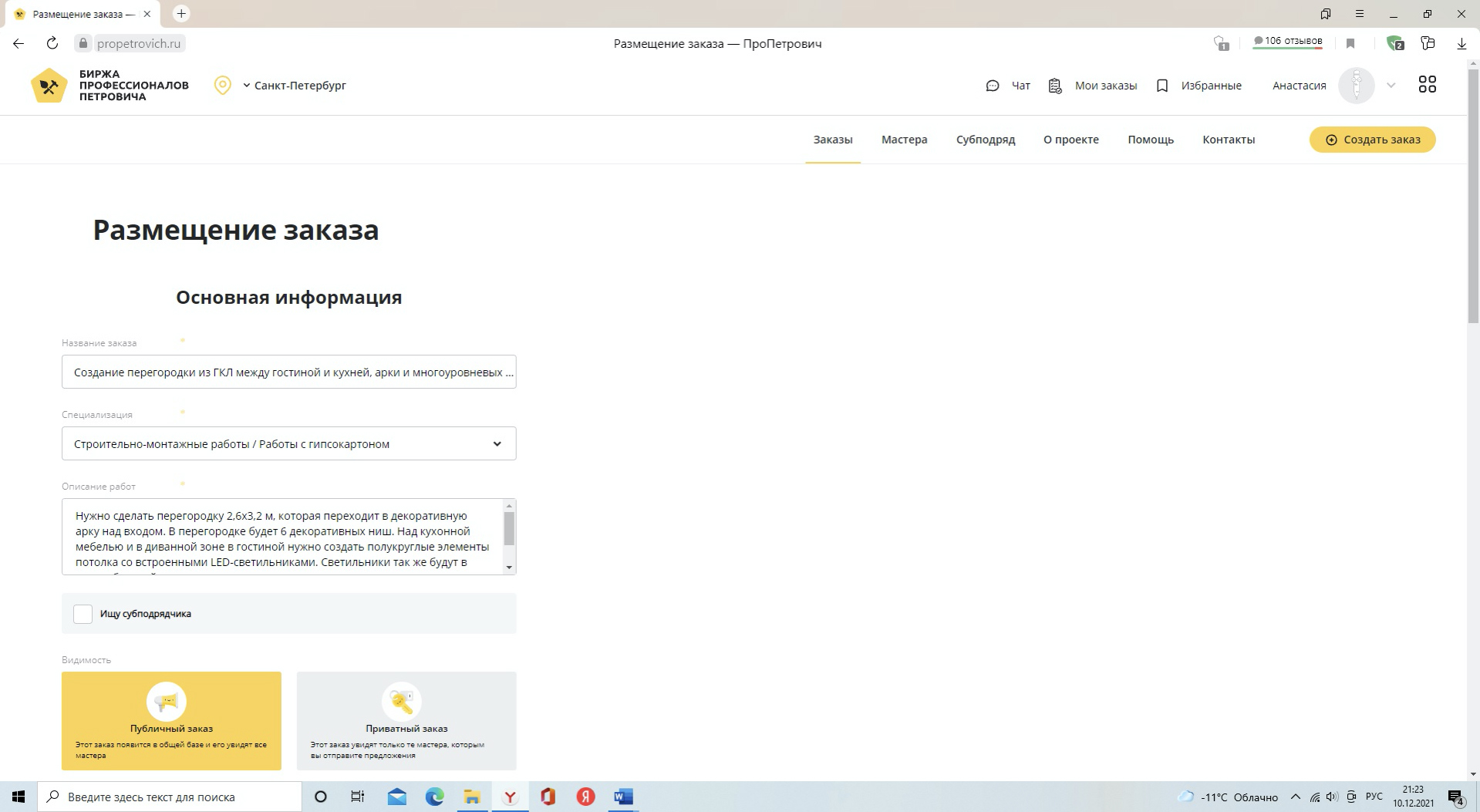1480x812 pixels.
Task: Open Cortana circle icon on taskbar
Action: (321, 797)
